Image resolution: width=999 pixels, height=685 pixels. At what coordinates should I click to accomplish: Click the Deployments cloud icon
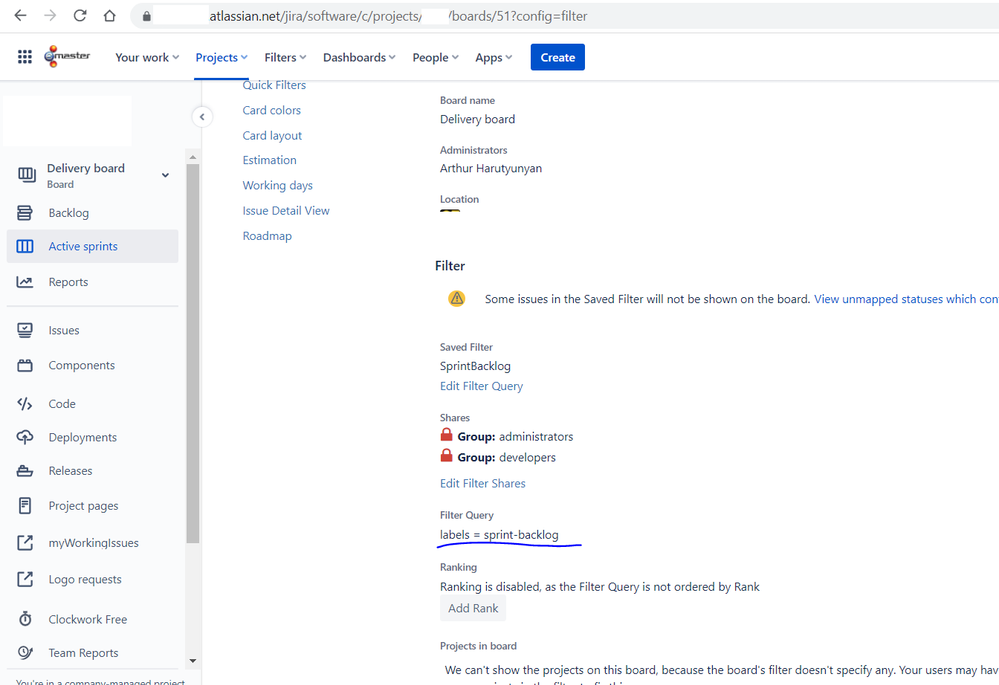(25, 437)
